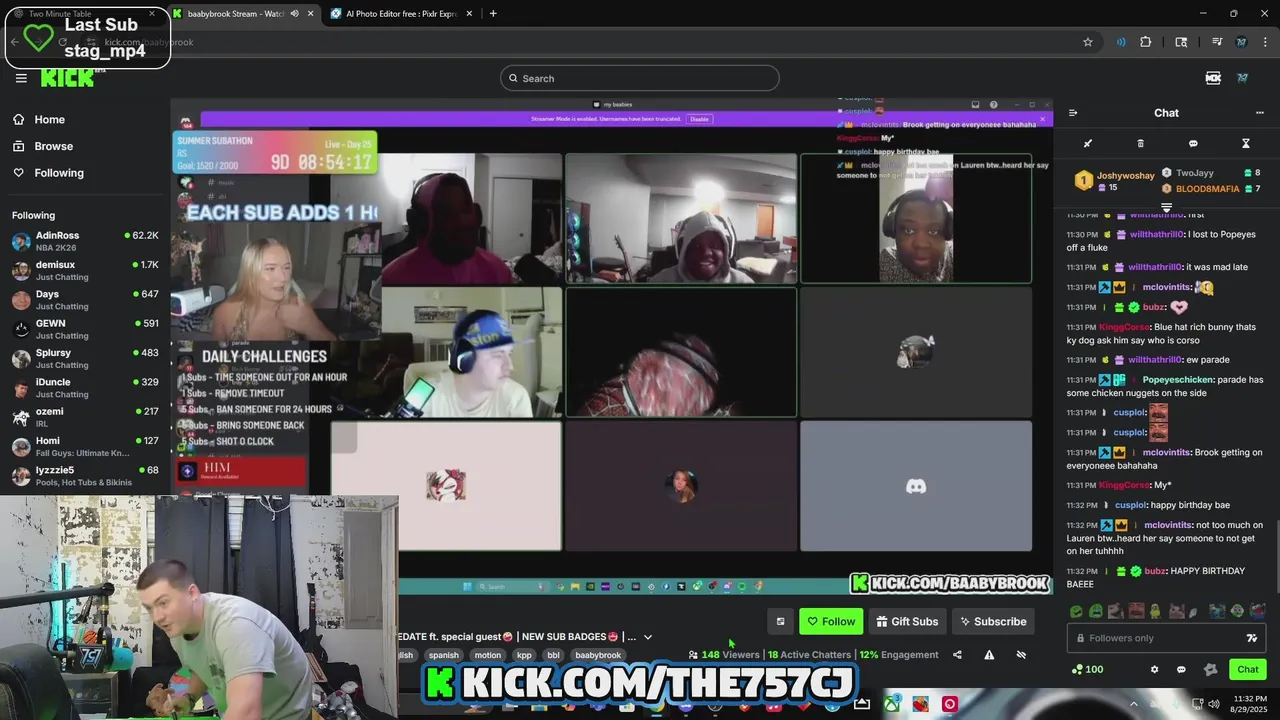Open the emote picker in chat input
The width and height of the screenshot is (1280, 720).
coord(1251,638)
